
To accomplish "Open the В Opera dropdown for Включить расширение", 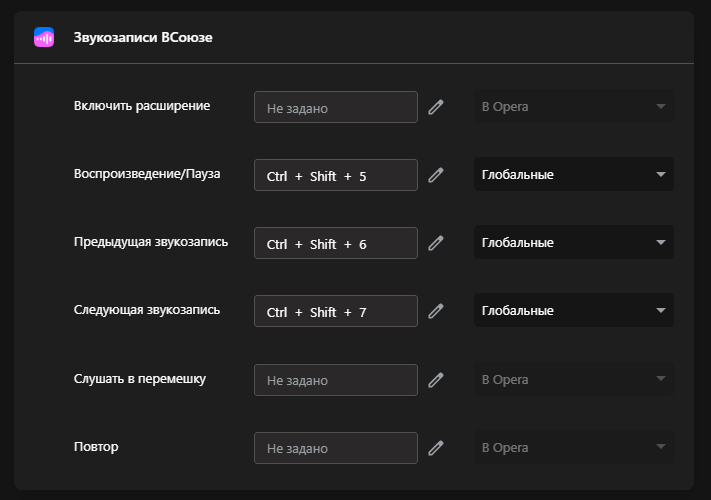I will (574, 106).
